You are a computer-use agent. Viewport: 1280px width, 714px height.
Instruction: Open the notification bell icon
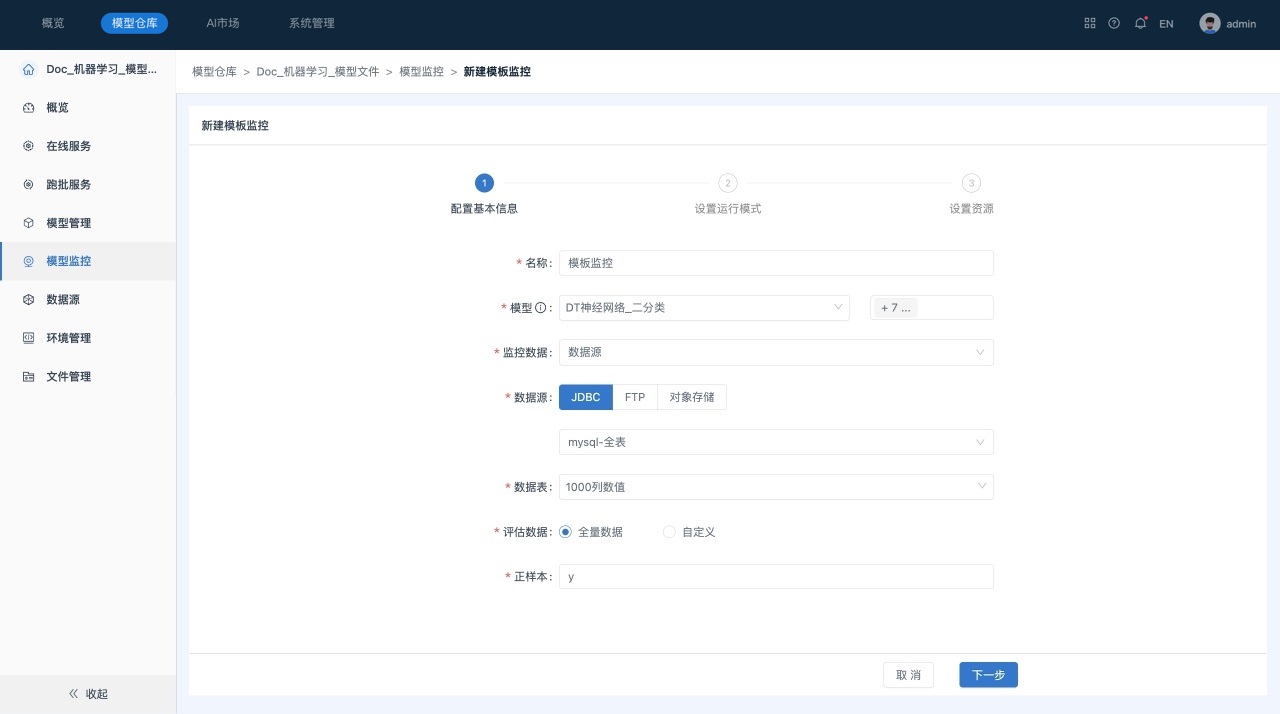tap(1140, 23)
